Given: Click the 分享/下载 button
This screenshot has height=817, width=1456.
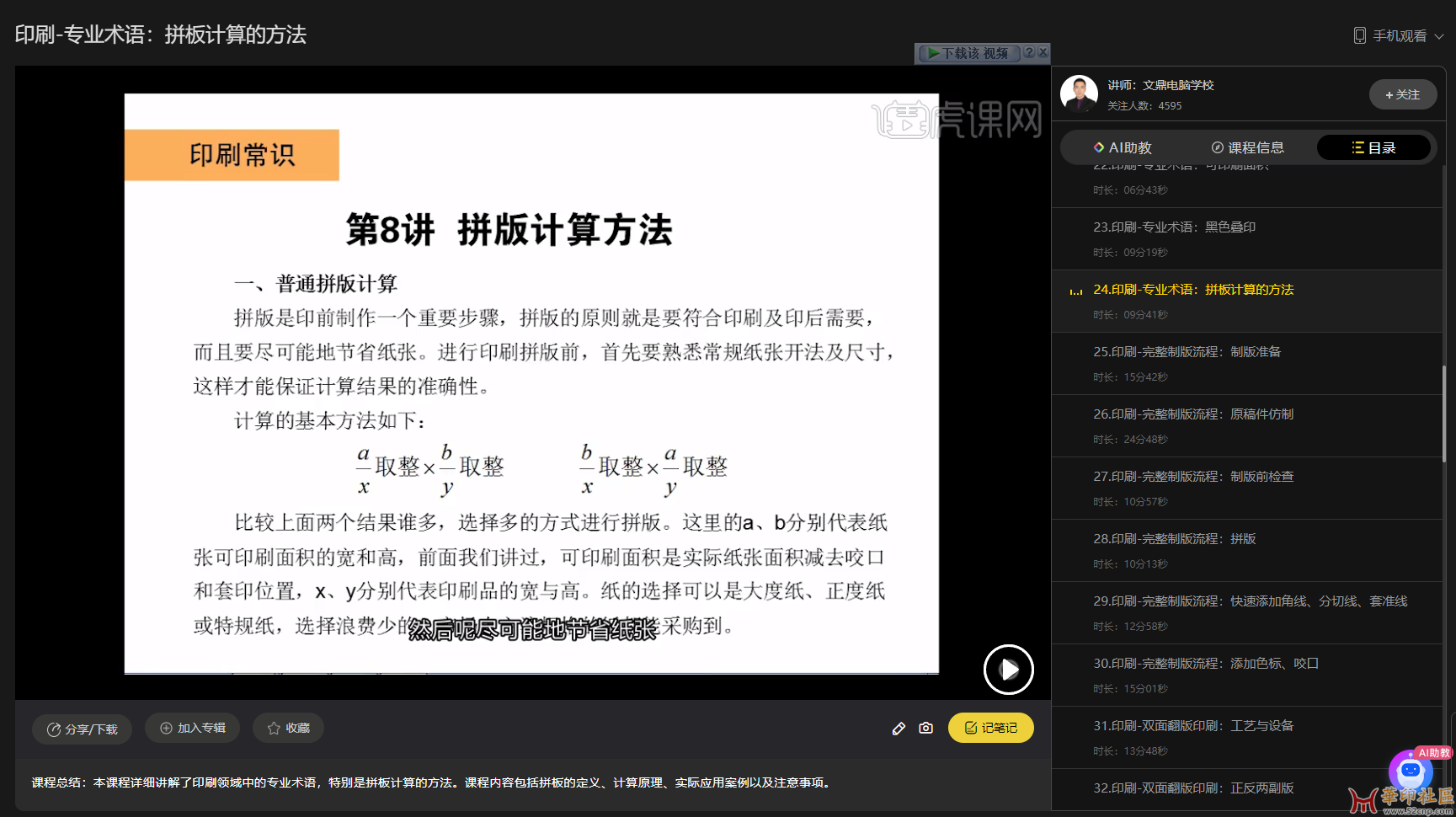Looking at the screenshot, I should click(x=82, y=729).
